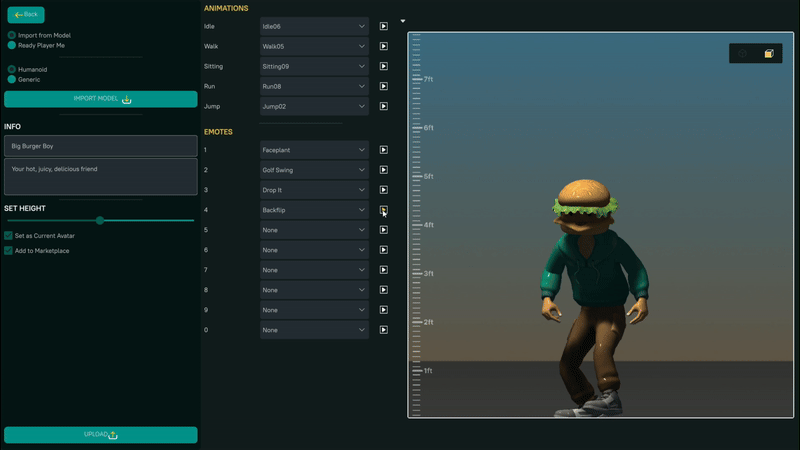Image resolution: width=800 pixels, height=450 pixels.
Task: Play the Jump animation preview
Action: tap(383, 106)
